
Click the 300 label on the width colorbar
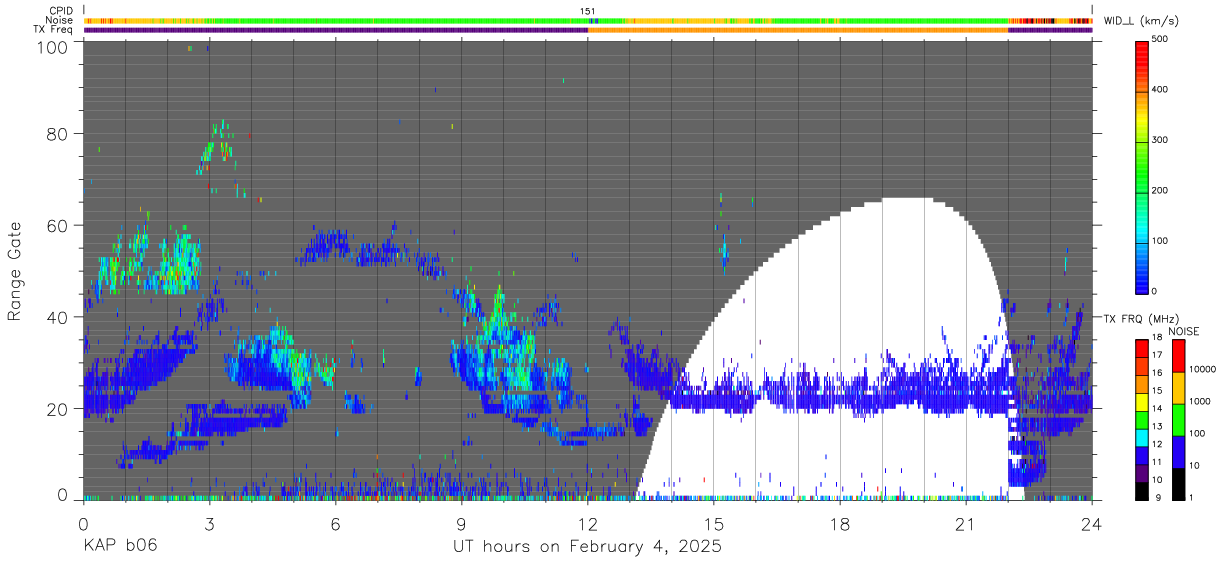[x=1161, y=140]
